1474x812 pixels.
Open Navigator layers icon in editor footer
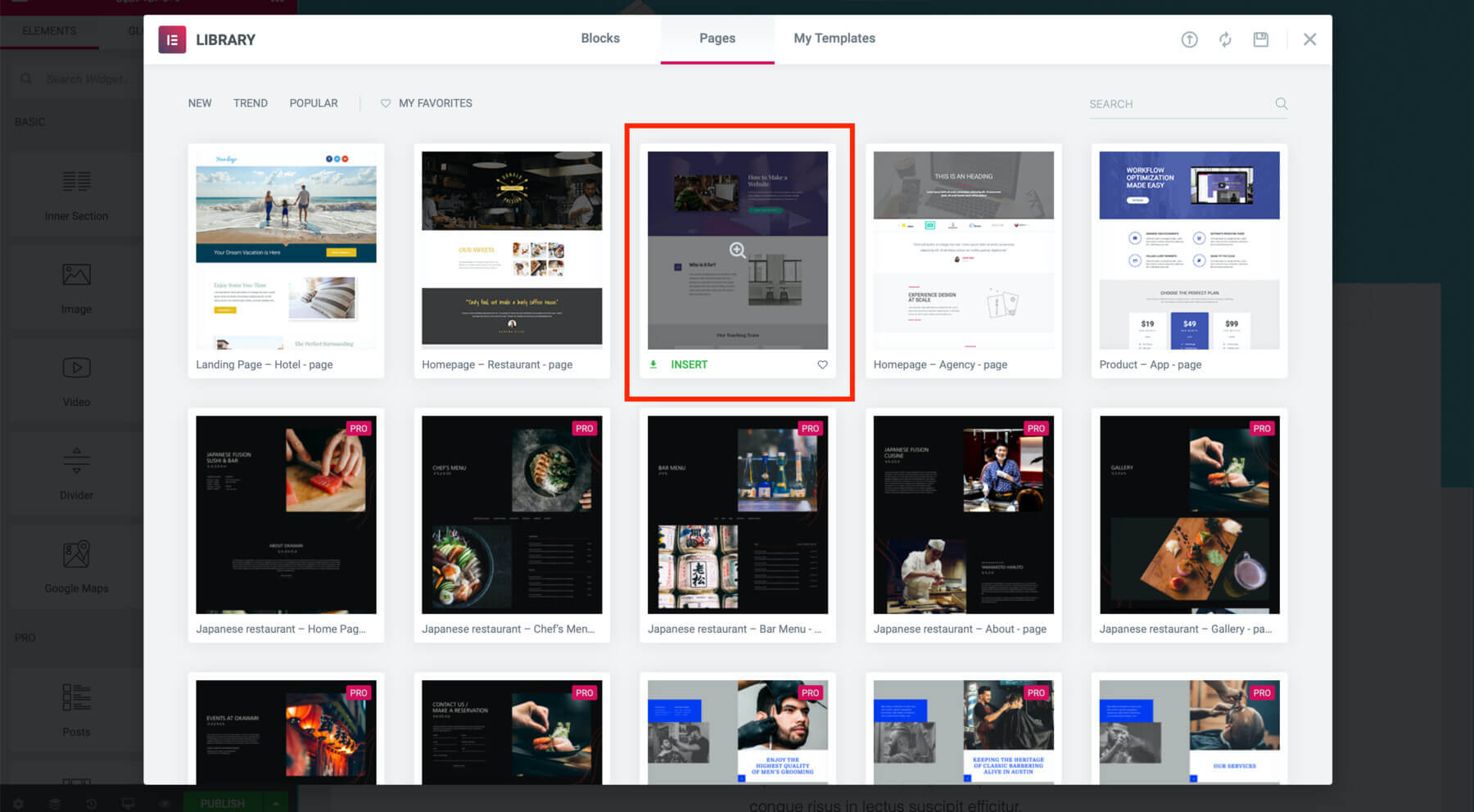55,804
